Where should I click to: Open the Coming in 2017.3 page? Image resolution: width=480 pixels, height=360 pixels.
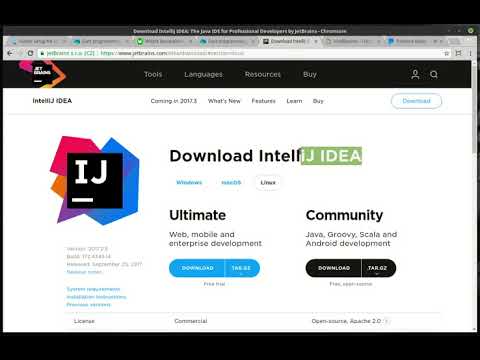click(x=174, y=101)
